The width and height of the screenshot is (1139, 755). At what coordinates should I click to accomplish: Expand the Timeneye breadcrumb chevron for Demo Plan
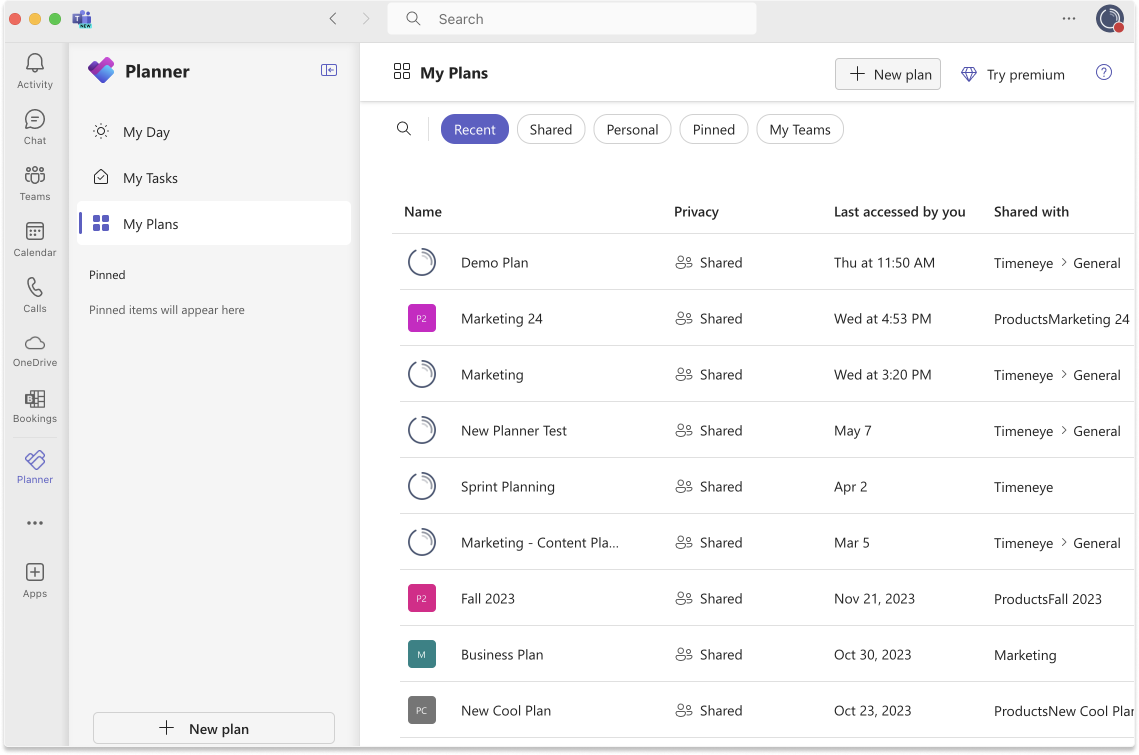pos(1064,262)
